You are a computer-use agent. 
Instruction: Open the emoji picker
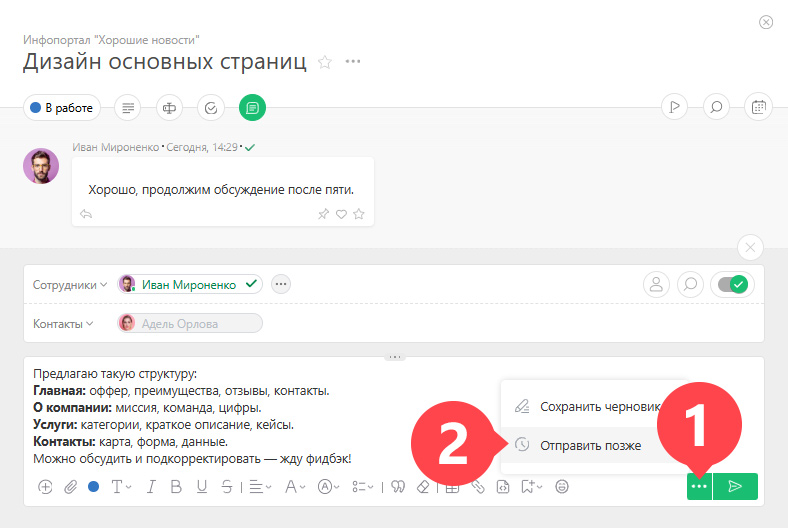click(x=562, y=487)
